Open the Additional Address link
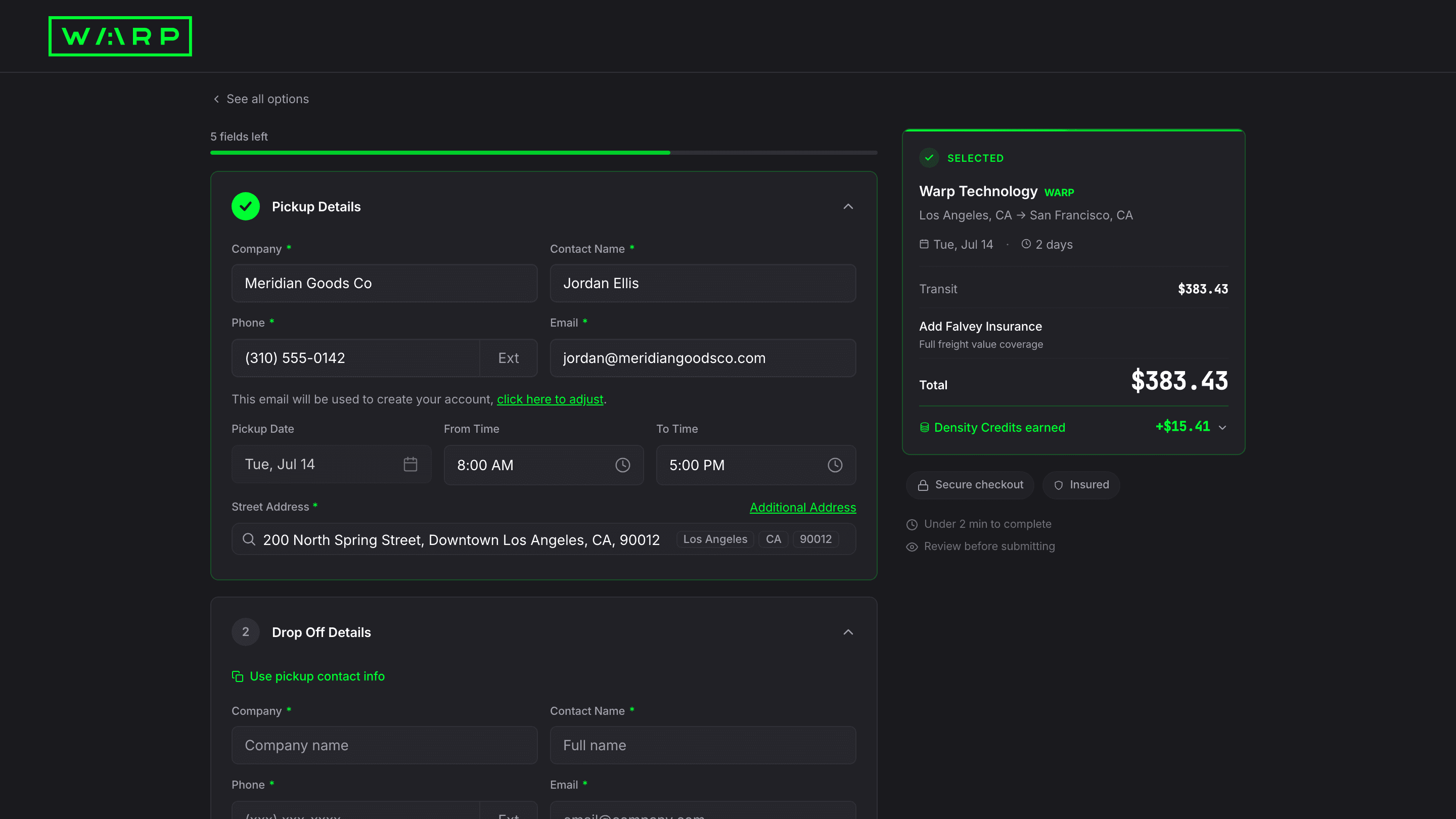Screen dimensions: 1456x819 (x=803, y=507)
